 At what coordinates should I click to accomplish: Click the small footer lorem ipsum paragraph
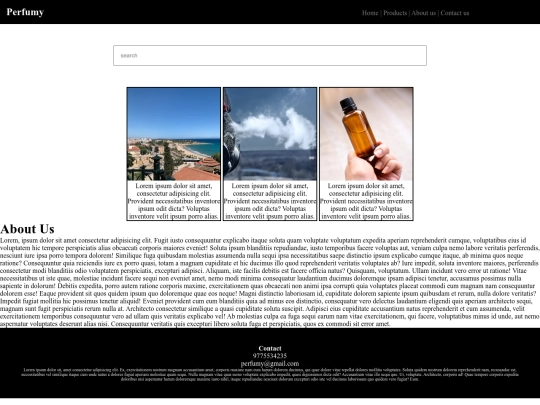pyautogui.click(x=270, y=375)
